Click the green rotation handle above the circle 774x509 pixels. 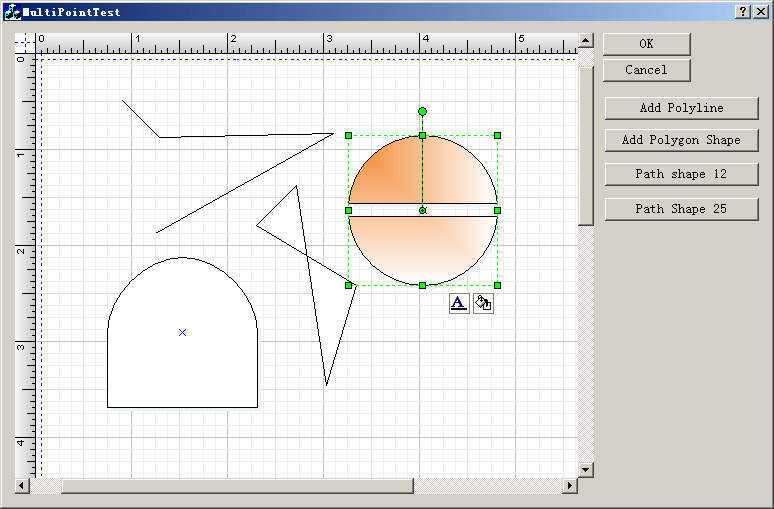click(423, 111)
